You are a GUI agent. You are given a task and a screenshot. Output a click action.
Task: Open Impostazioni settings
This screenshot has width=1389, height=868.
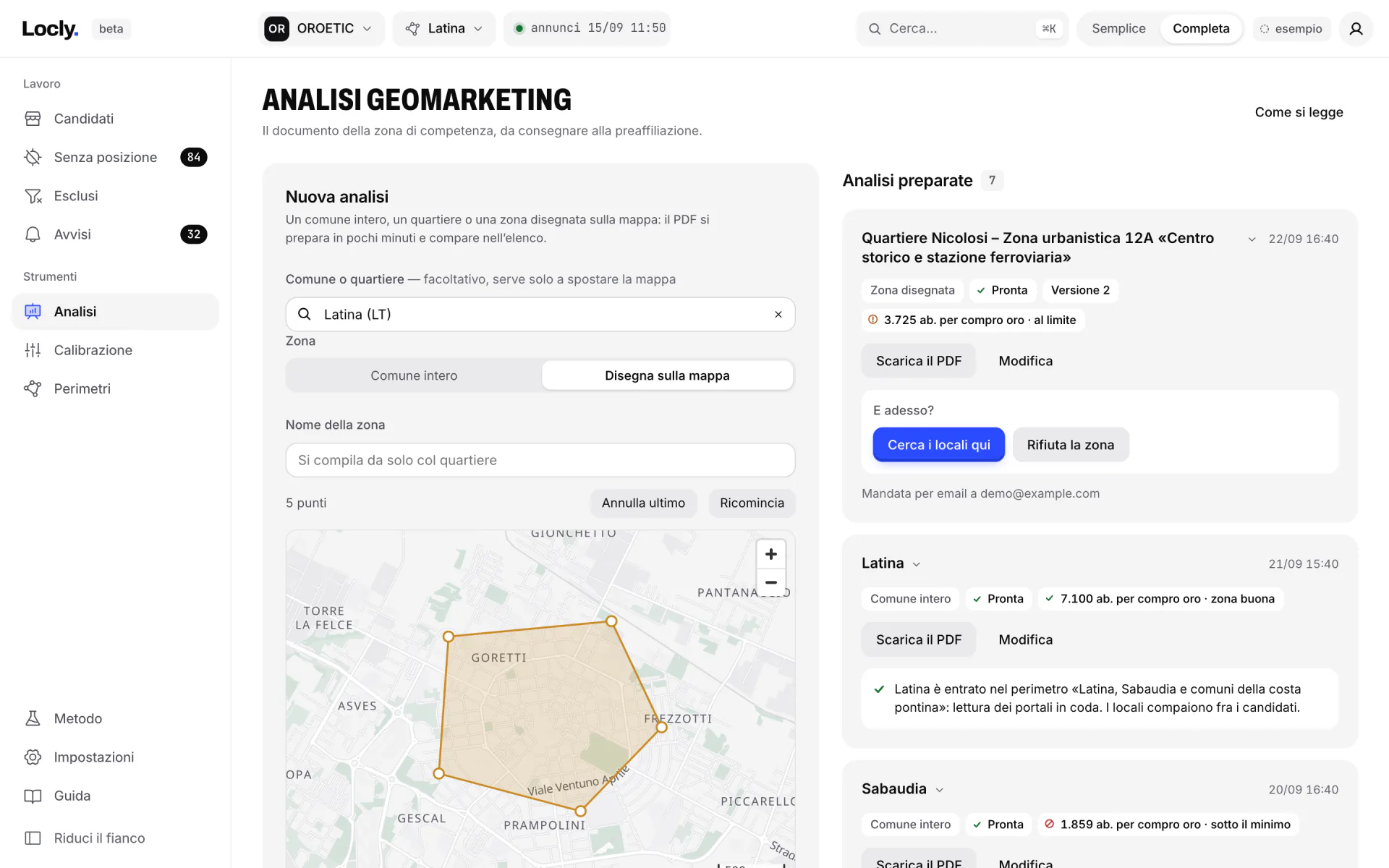click(115, 757)
